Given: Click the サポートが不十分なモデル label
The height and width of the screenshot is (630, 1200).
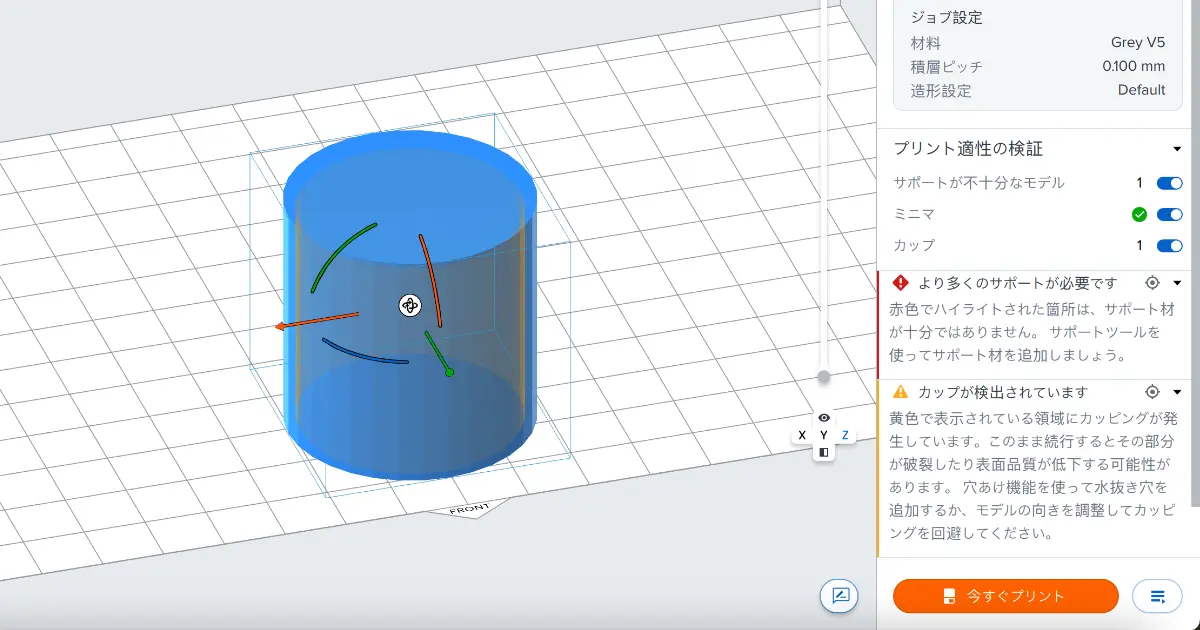Looking at the screenshot, I should (979, 183).
